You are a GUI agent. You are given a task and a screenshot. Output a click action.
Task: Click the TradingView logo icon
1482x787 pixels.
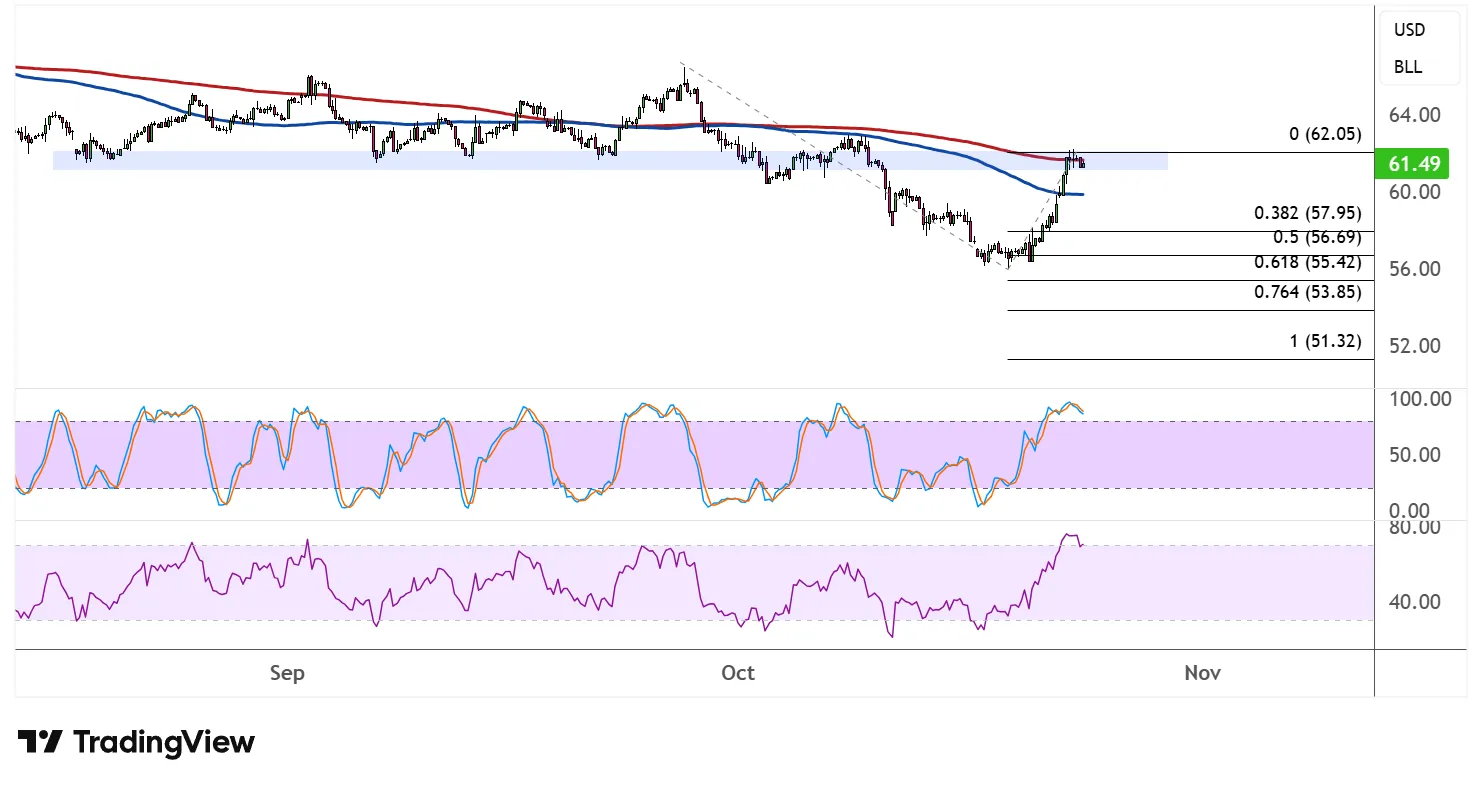(40, 742)
